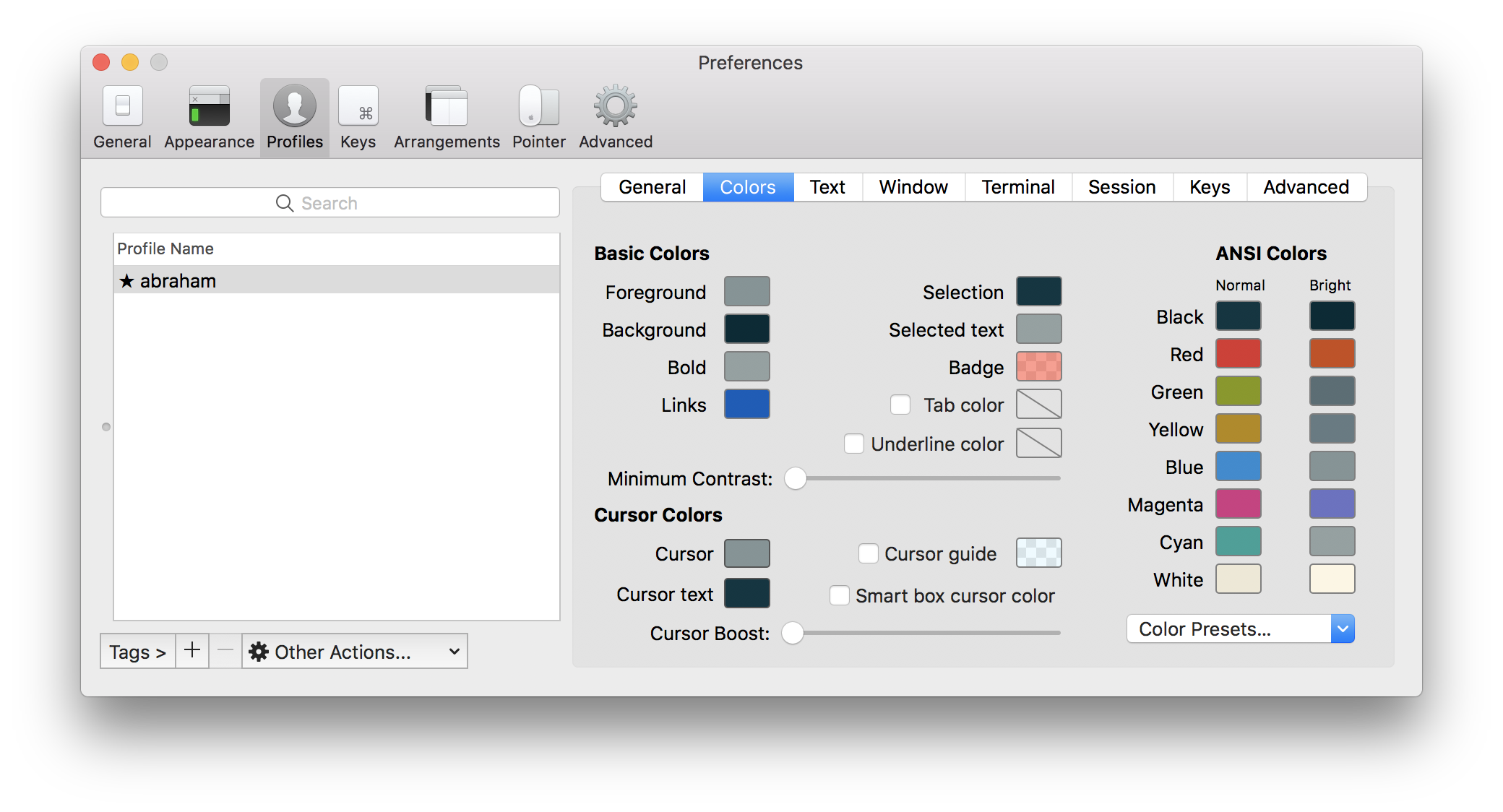Click the Badge color swatch

[x=1039, y=366]
